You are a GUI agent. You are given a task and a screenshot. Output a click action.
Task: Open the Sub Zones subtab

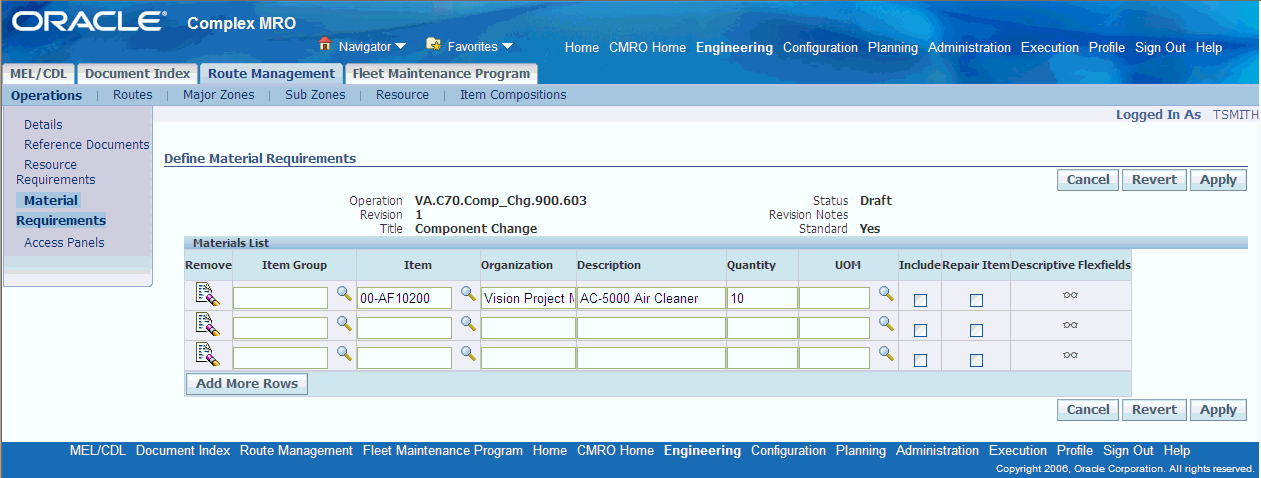coord(315,95)
